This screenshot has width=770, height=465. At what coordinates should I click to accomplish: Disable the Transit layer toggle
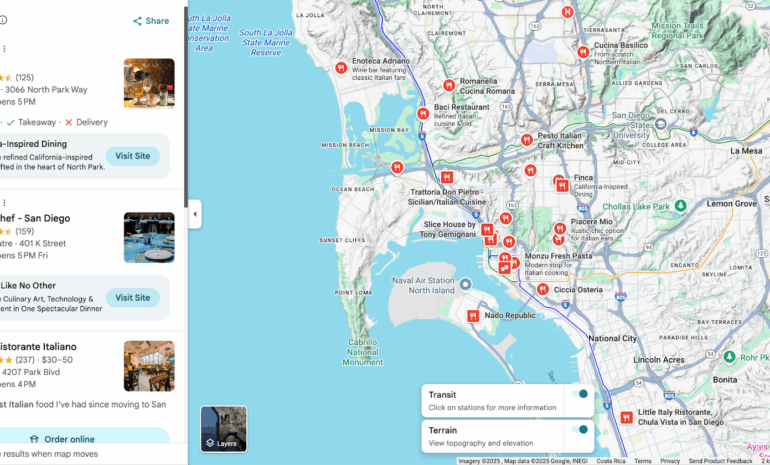click(x=579, y=394)
